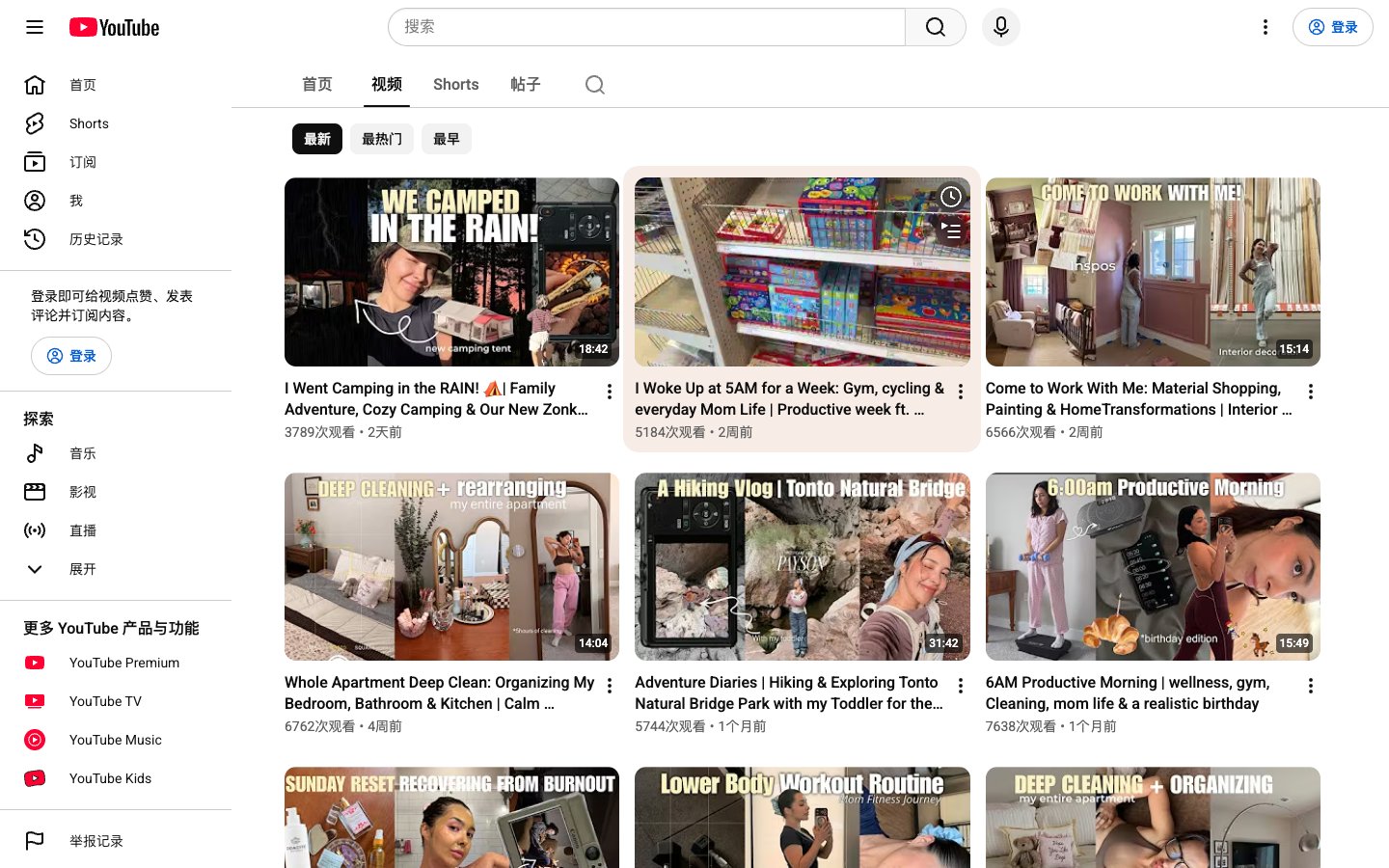Open 首页 in the left sidebar
1389x868 pixels.
116,85
